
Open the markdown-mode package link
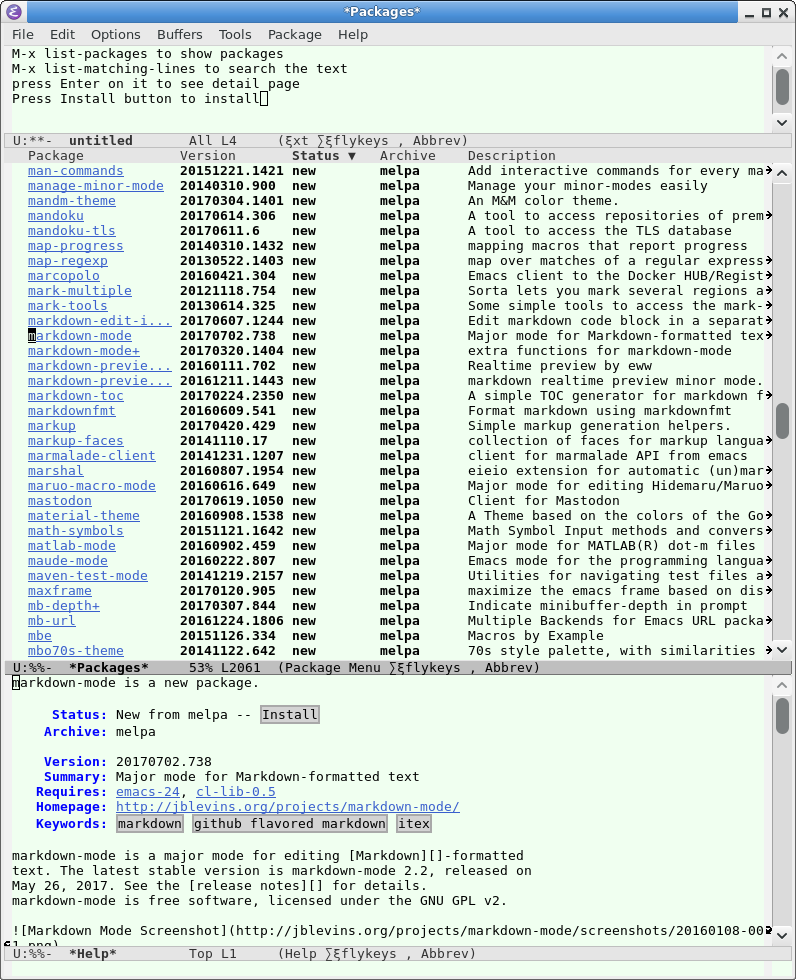[x=80, y=336]
